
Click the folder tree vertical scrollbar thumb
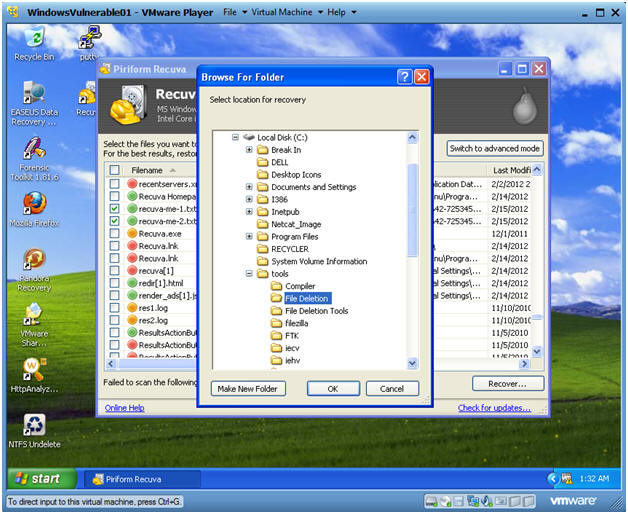click(x=413, y=210)
